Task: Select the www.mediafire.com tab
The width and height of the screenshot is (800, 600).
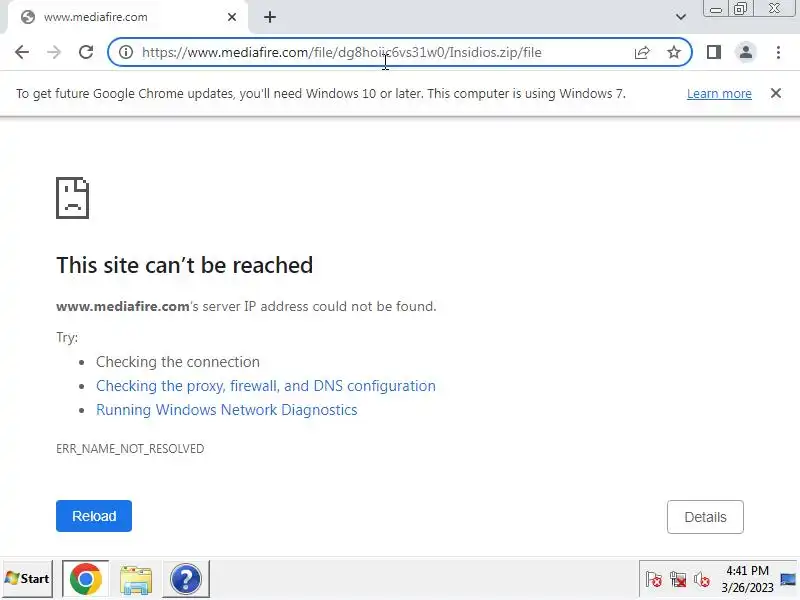Action: click(128, 17)
